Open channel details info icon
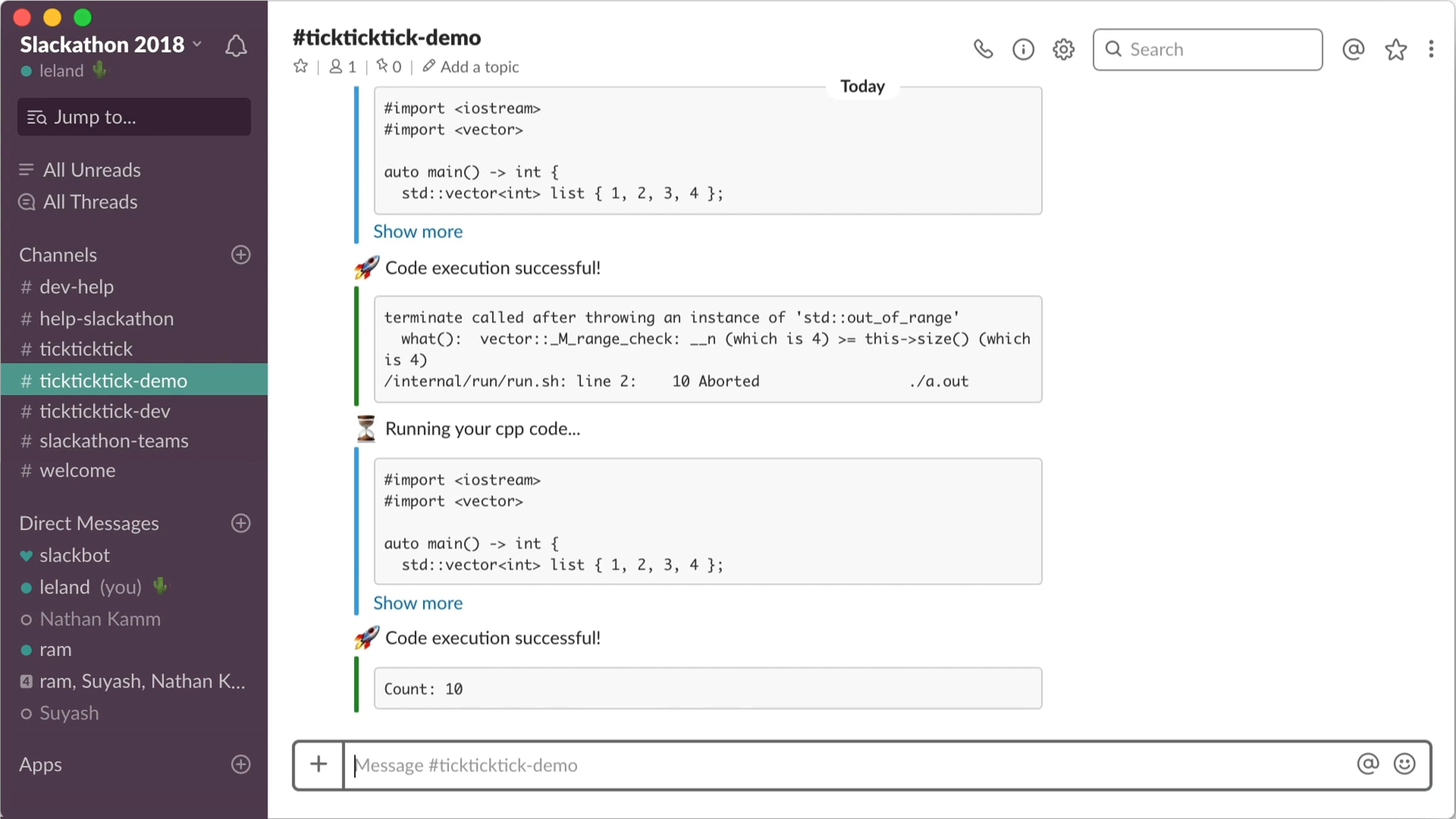Screen dimensions: 1456x819 (1023, 49)
